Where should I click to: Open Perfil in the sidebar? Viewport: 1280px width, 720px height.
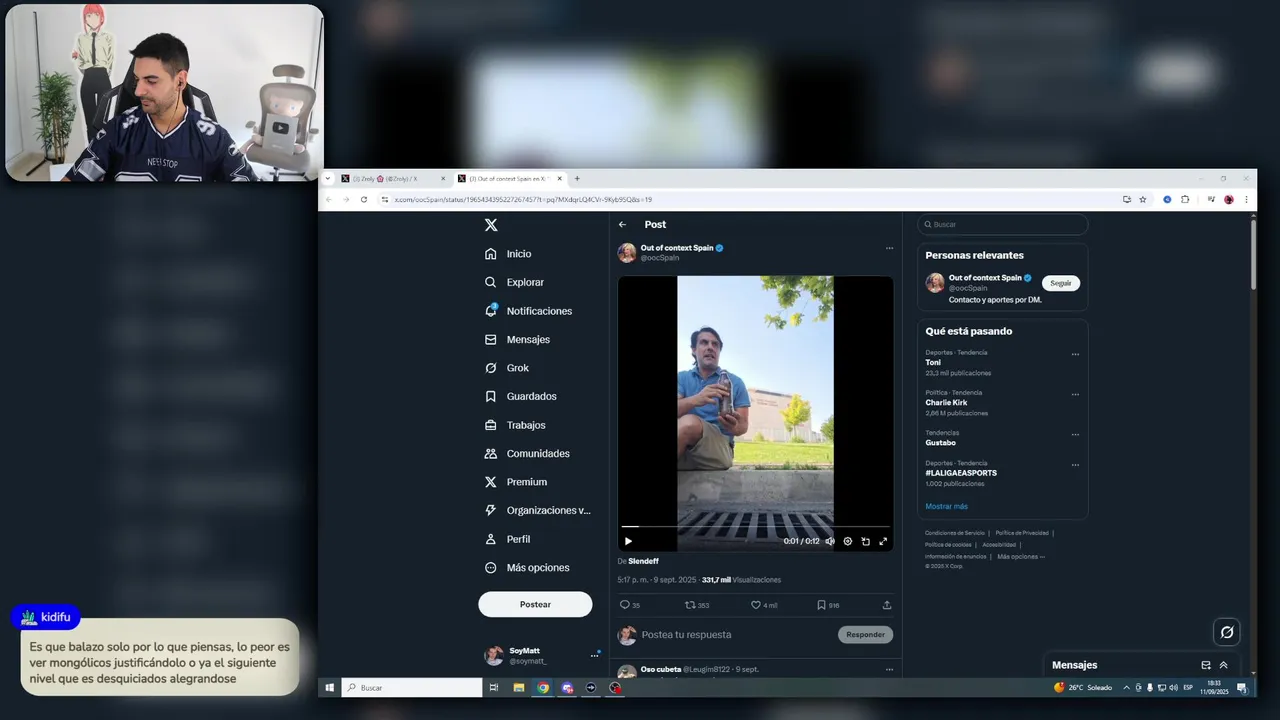coord(508,539)
